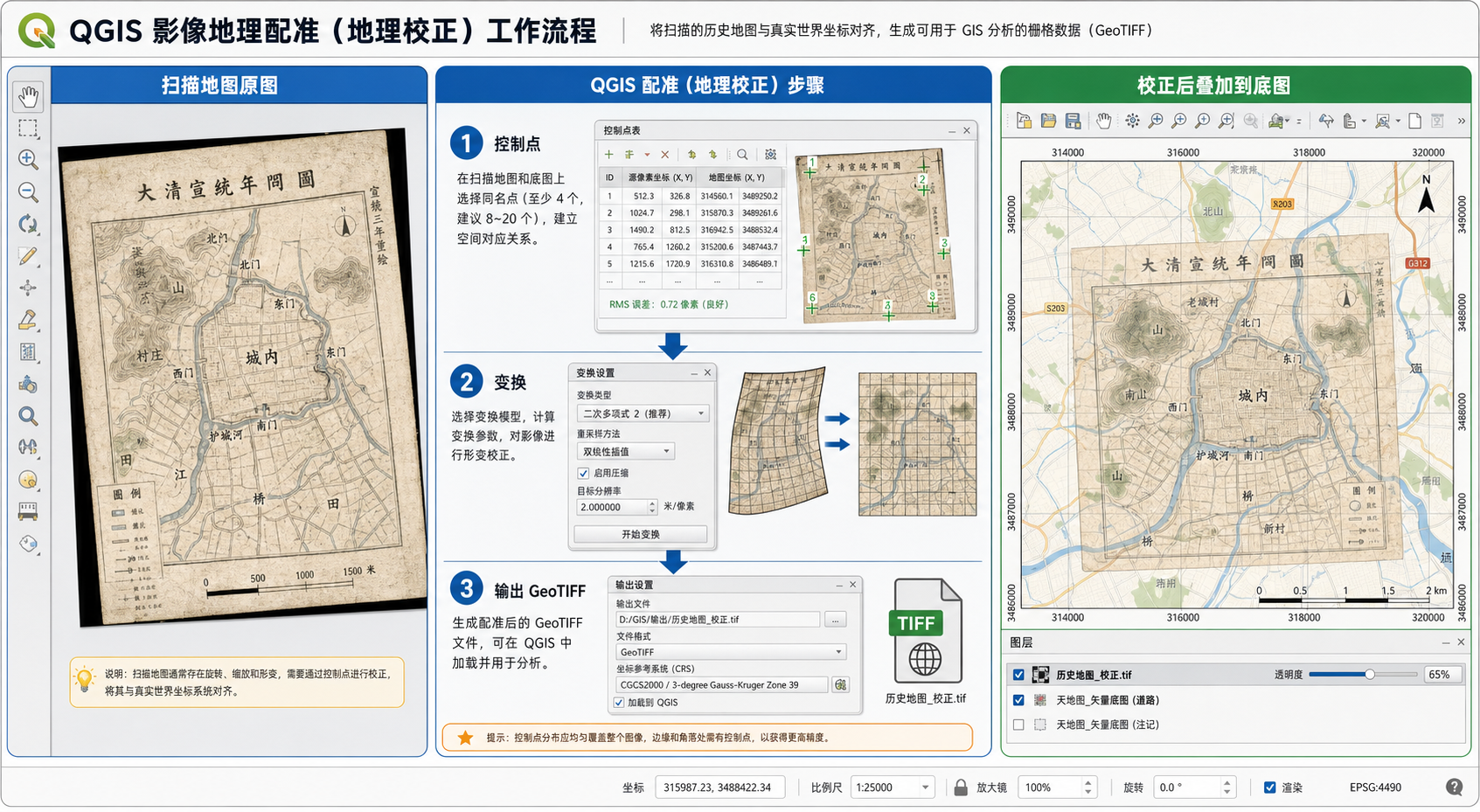Screen dimensions: 1480x812
Task: Click the first zoom-in magnifier in map toolbar
Action: [1156, 121]
